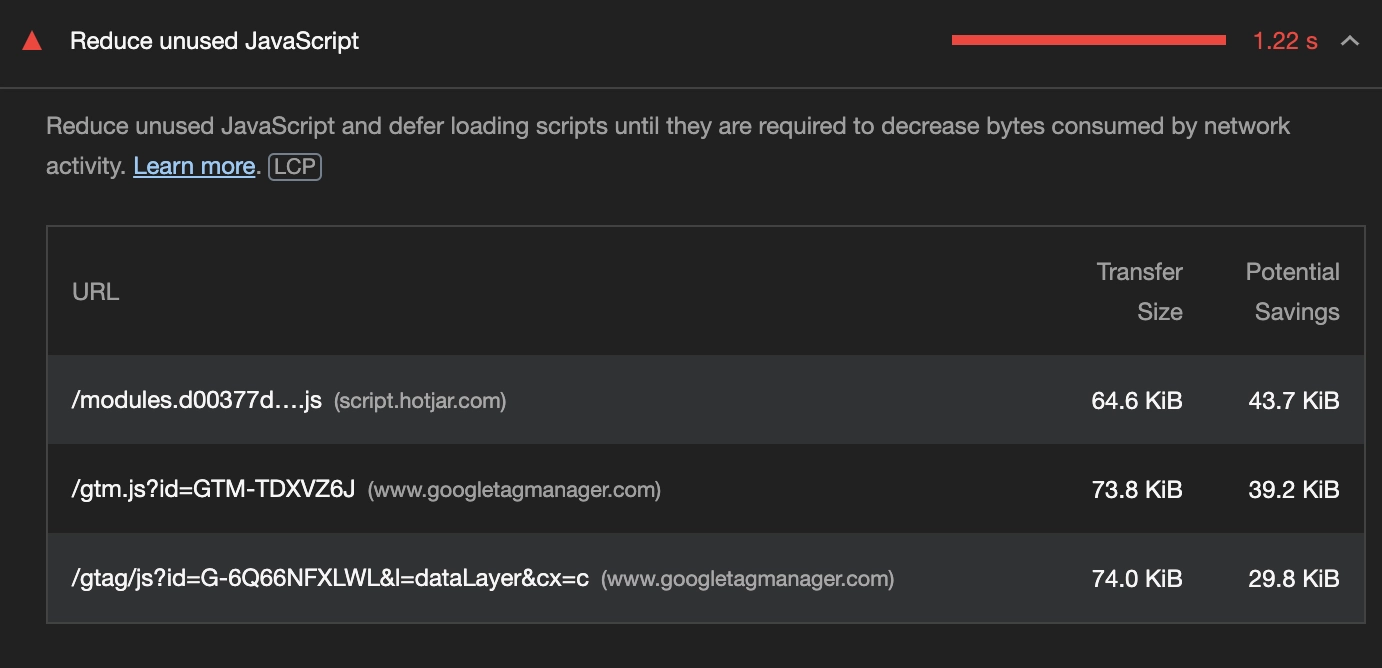The height and width of the screenshot is (668, 1382).
Task: Click the URL column header
Action: 96,292
